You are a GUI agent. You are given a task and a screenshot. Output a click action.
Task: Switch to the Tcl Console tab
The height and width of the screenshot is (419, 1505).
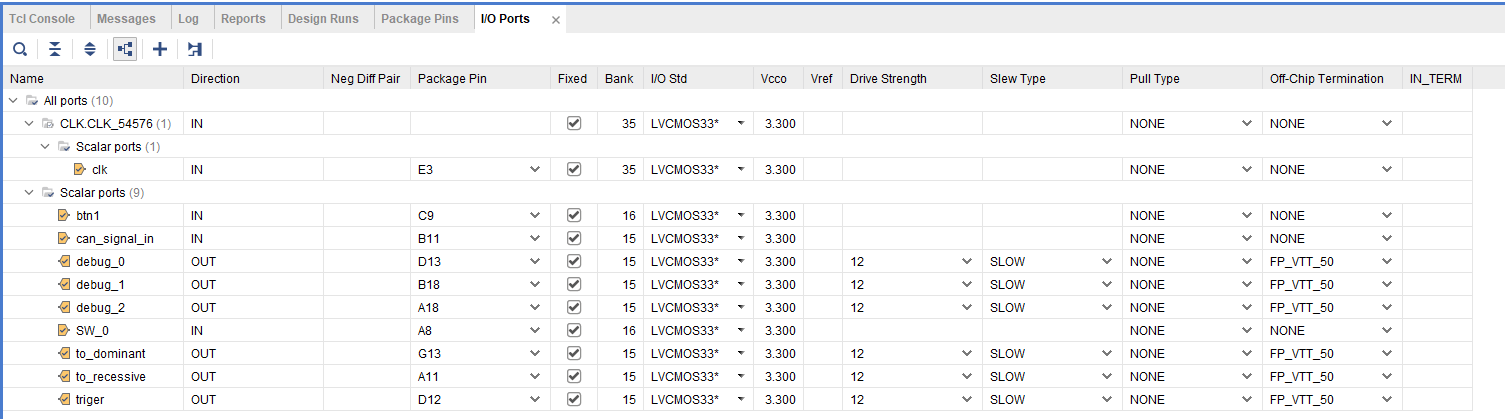coord(42,19)
